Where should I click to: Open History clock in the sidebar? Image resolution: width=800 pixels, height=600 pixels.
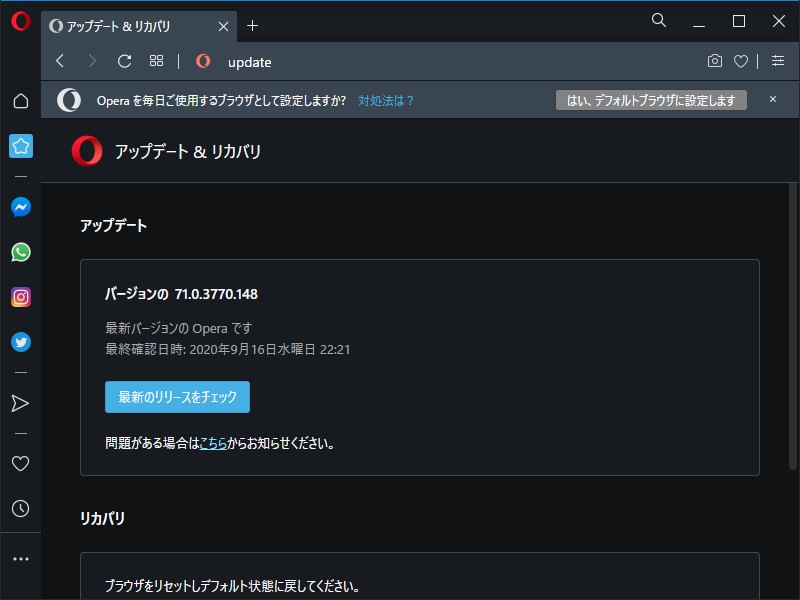(x=20, y=508)
